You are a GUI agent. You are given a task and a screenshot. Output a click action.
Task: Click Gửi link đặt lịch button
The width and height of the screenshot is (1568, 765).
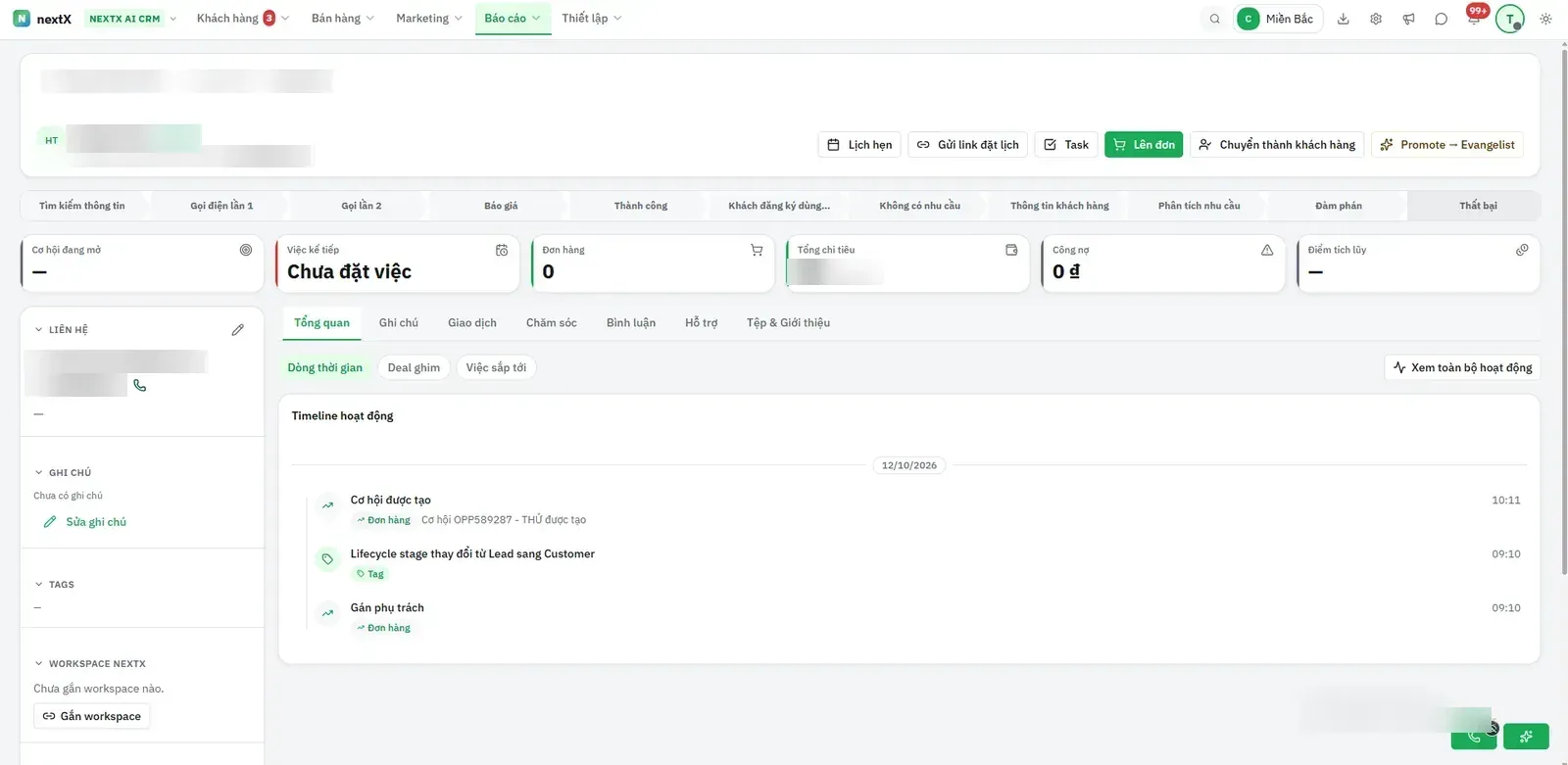click(968, 145)
